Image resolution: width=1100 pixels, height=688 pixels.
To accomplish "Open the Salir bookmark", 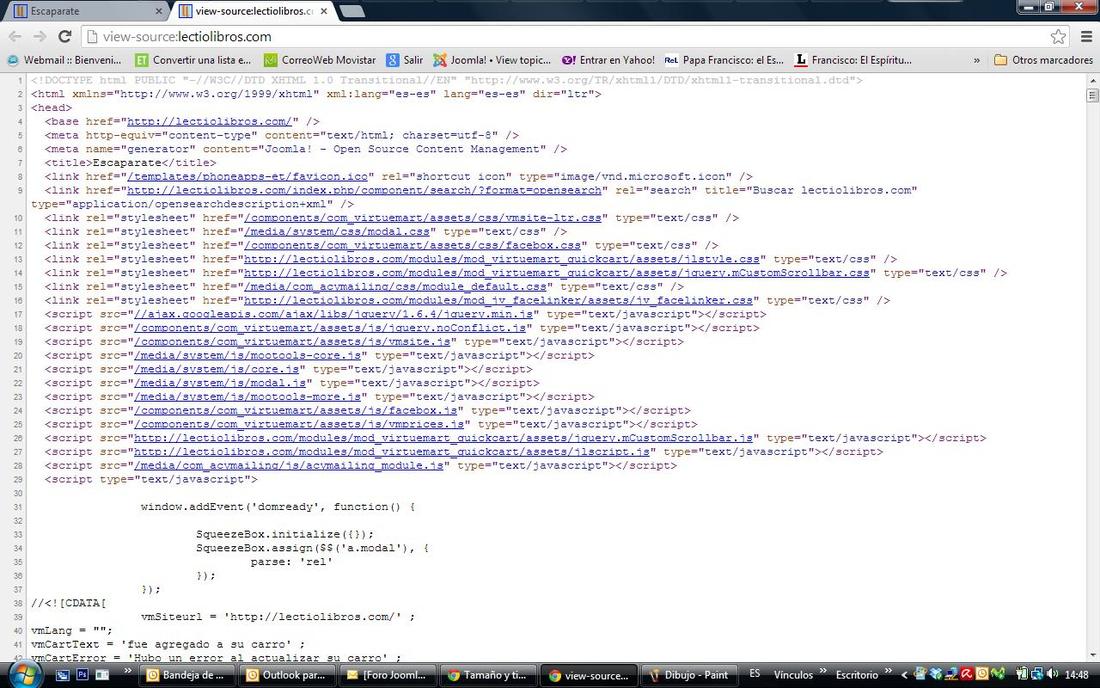I will pyautogui.click(x=405, y=60).
